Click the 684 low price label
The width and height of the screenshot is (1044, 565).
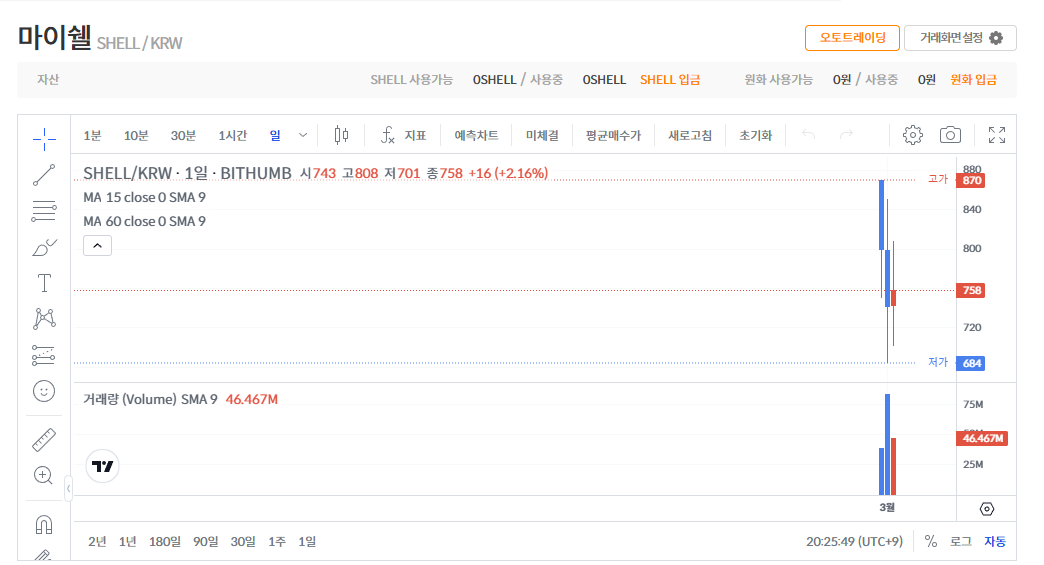[x=971, y=363]
